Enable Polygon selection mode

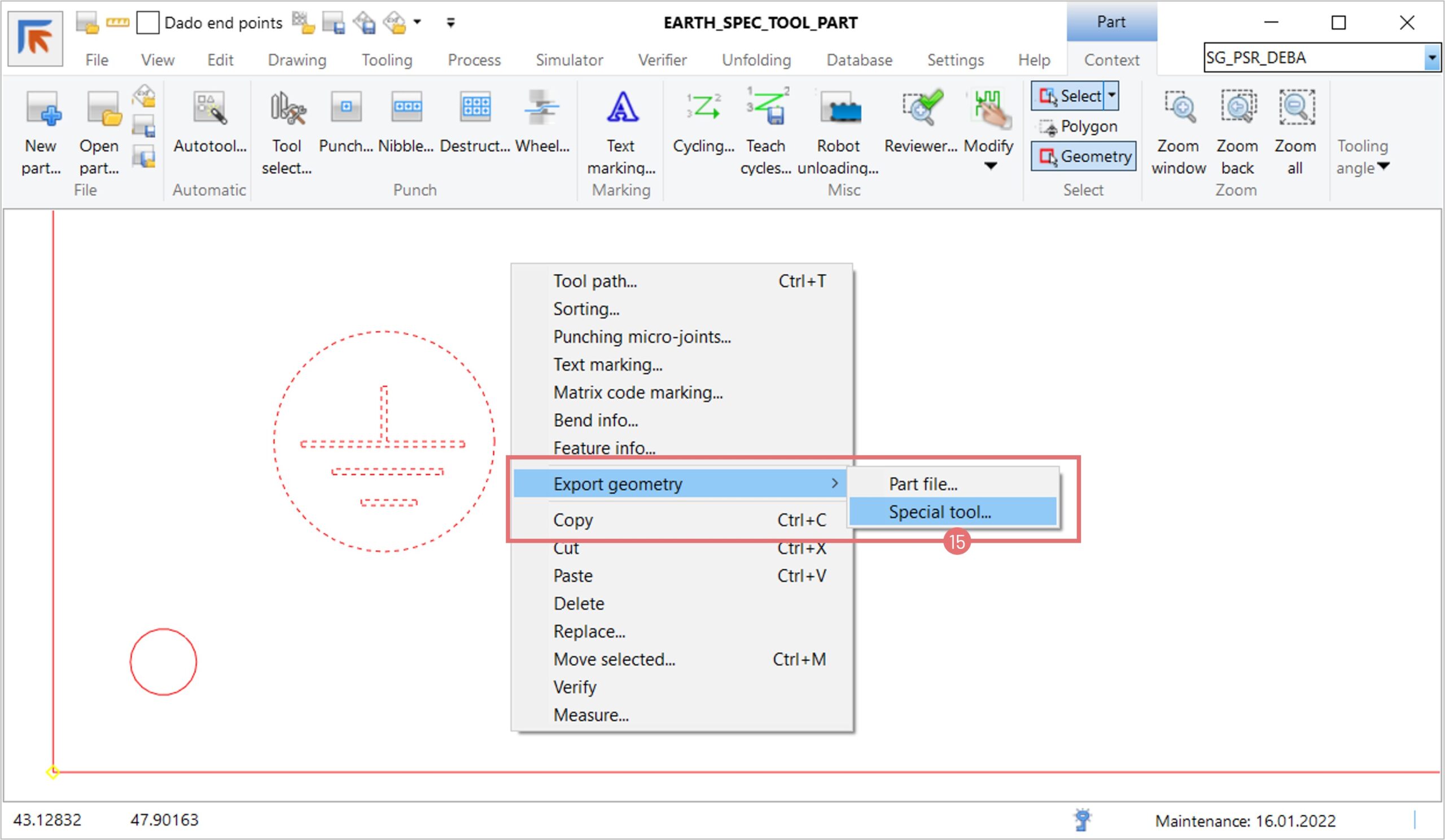click(1079, 126)
